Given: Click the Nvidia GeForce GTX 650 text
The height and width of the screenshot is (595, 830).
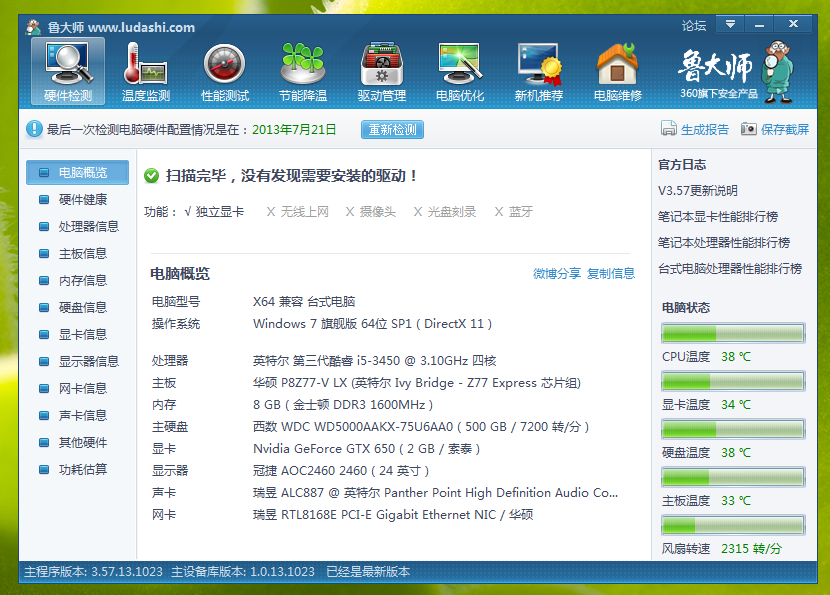Looking at the screenshot, I should point(366,449).
